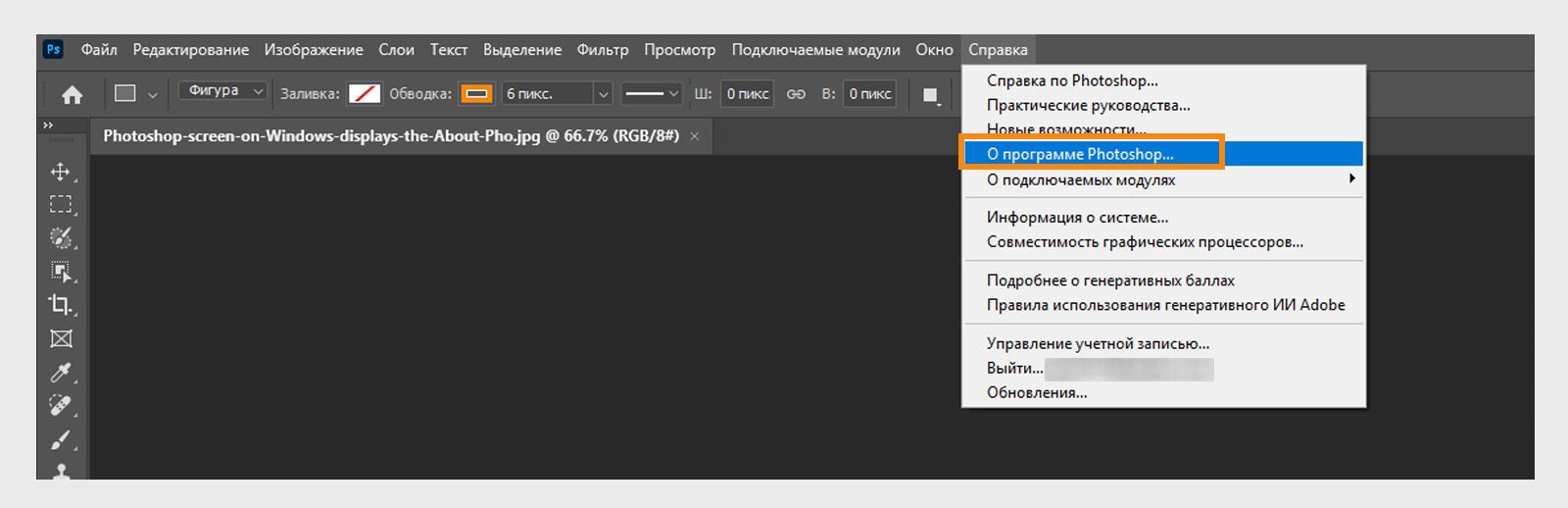This screenshot has height=508, width=1568.
Task: Open the stroke width dropdown arrow
Action: coord(604,94)
